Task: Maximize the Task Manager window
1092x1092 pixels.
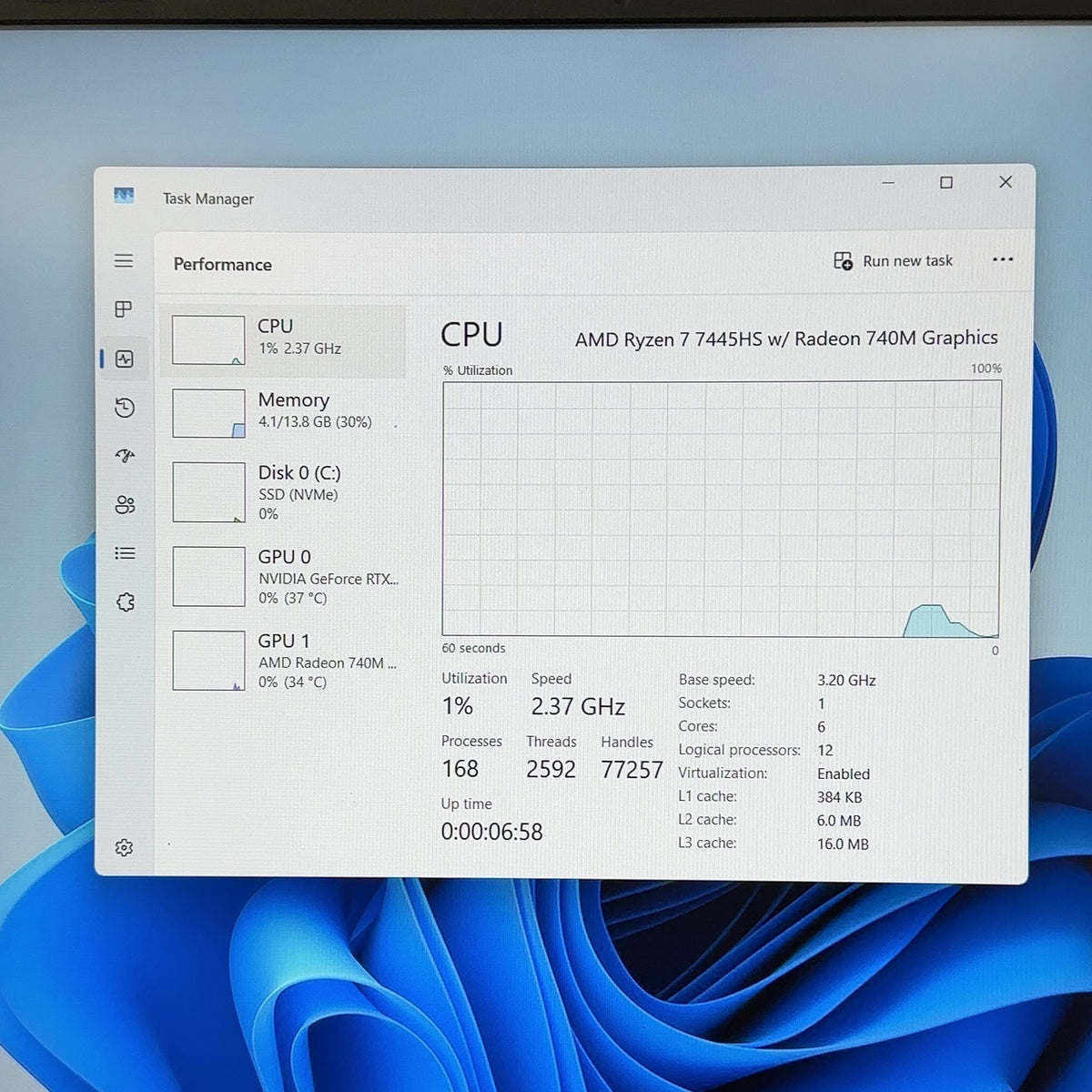Action: 946,183
